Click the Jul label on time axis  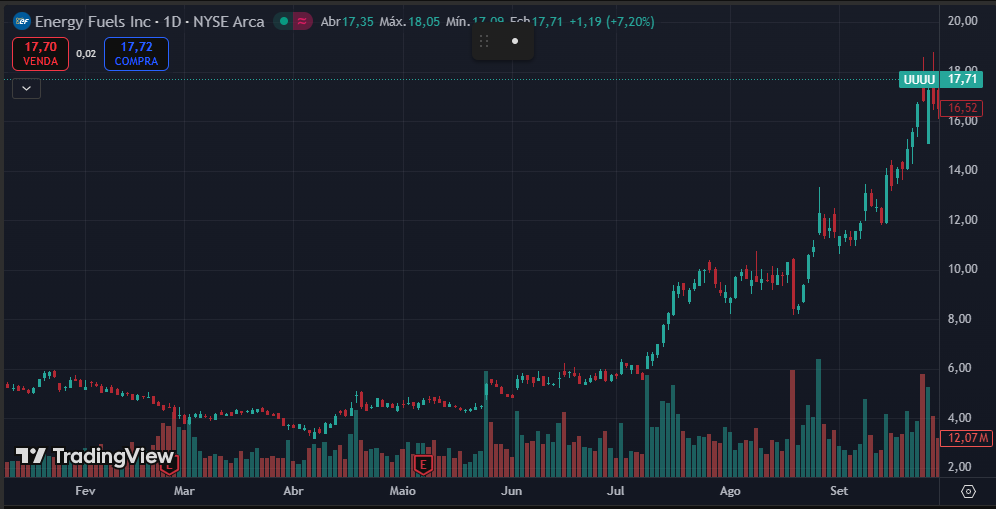click(x=616, y=491)
